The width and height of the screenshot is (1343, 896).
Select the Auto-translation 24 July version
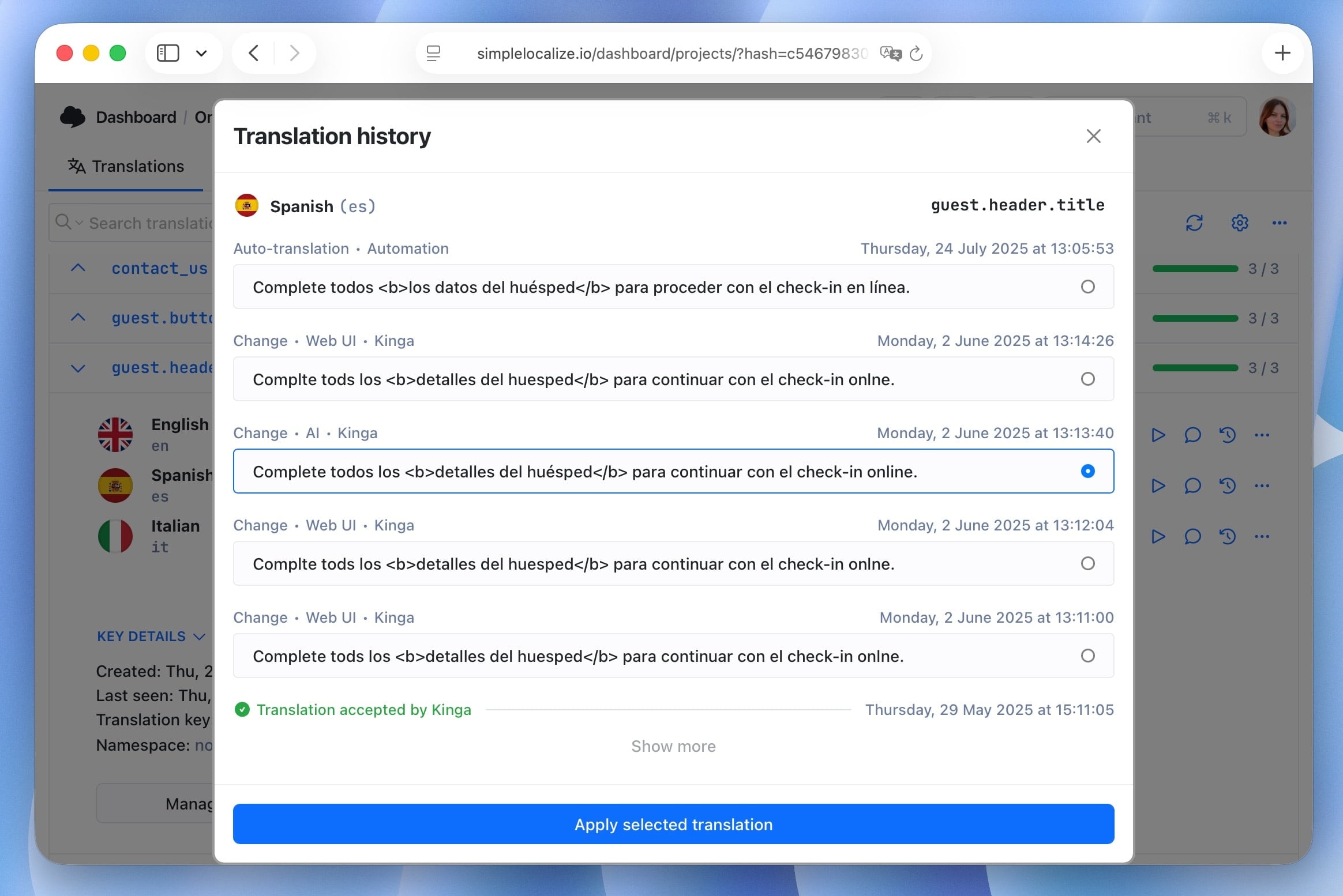1087,287
